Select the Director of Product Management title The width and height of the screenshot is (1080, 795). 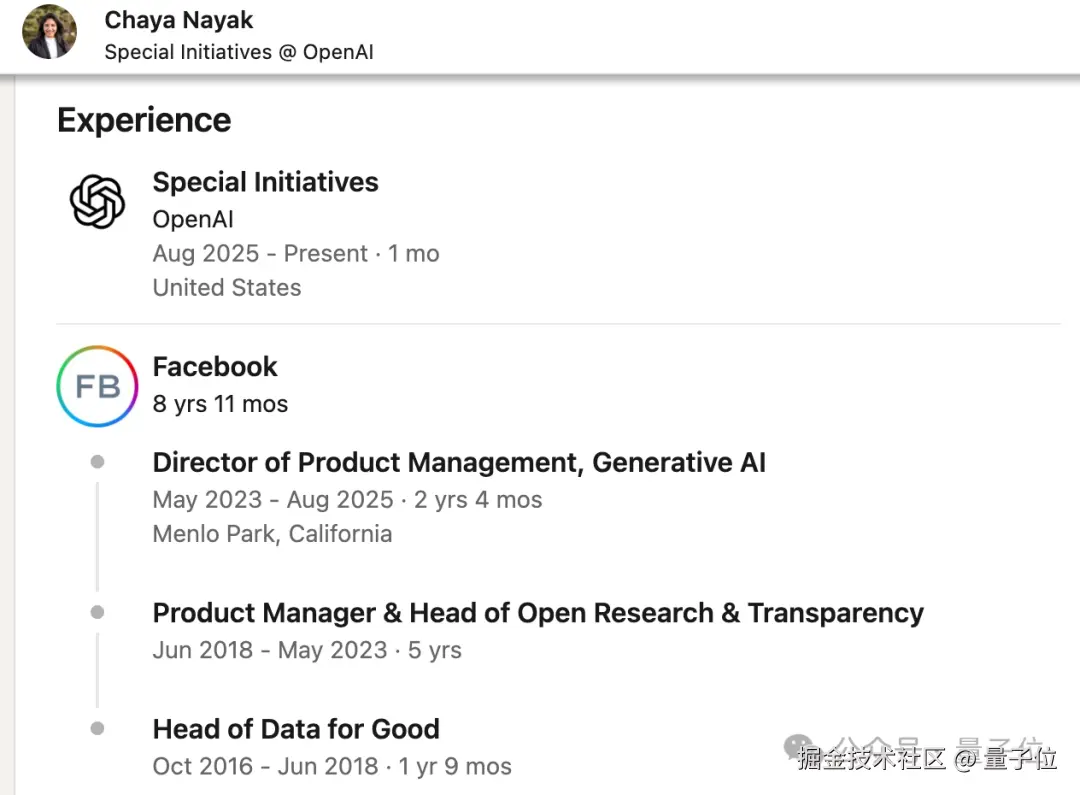(459, 463)
